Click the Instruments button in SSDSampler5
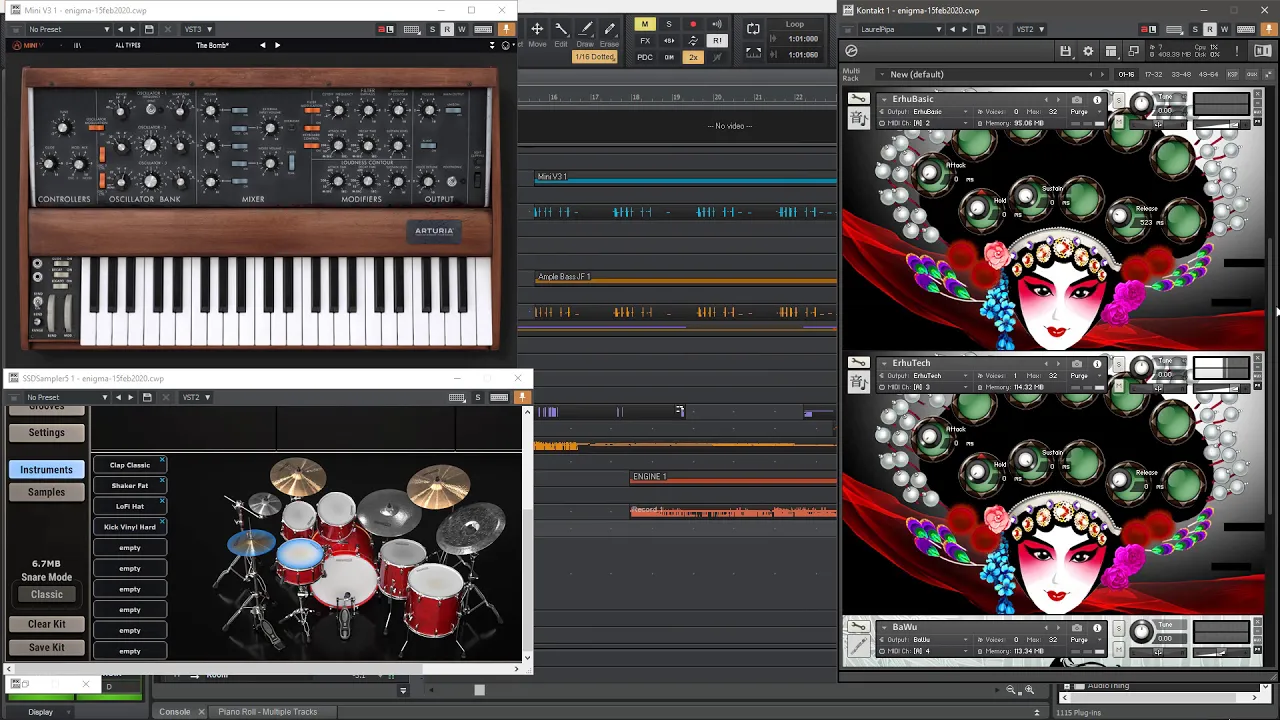This screenshot has width=1280, height=720. [46, 469]
